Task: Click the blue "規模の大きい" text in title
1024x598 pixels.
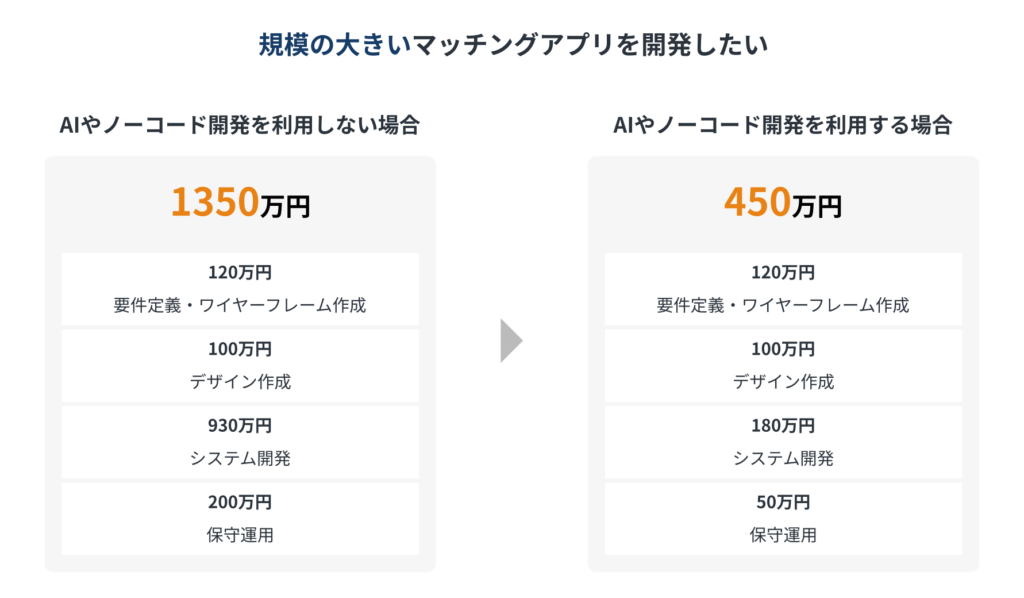Action: pyautogui.click(x=335, y=46)
